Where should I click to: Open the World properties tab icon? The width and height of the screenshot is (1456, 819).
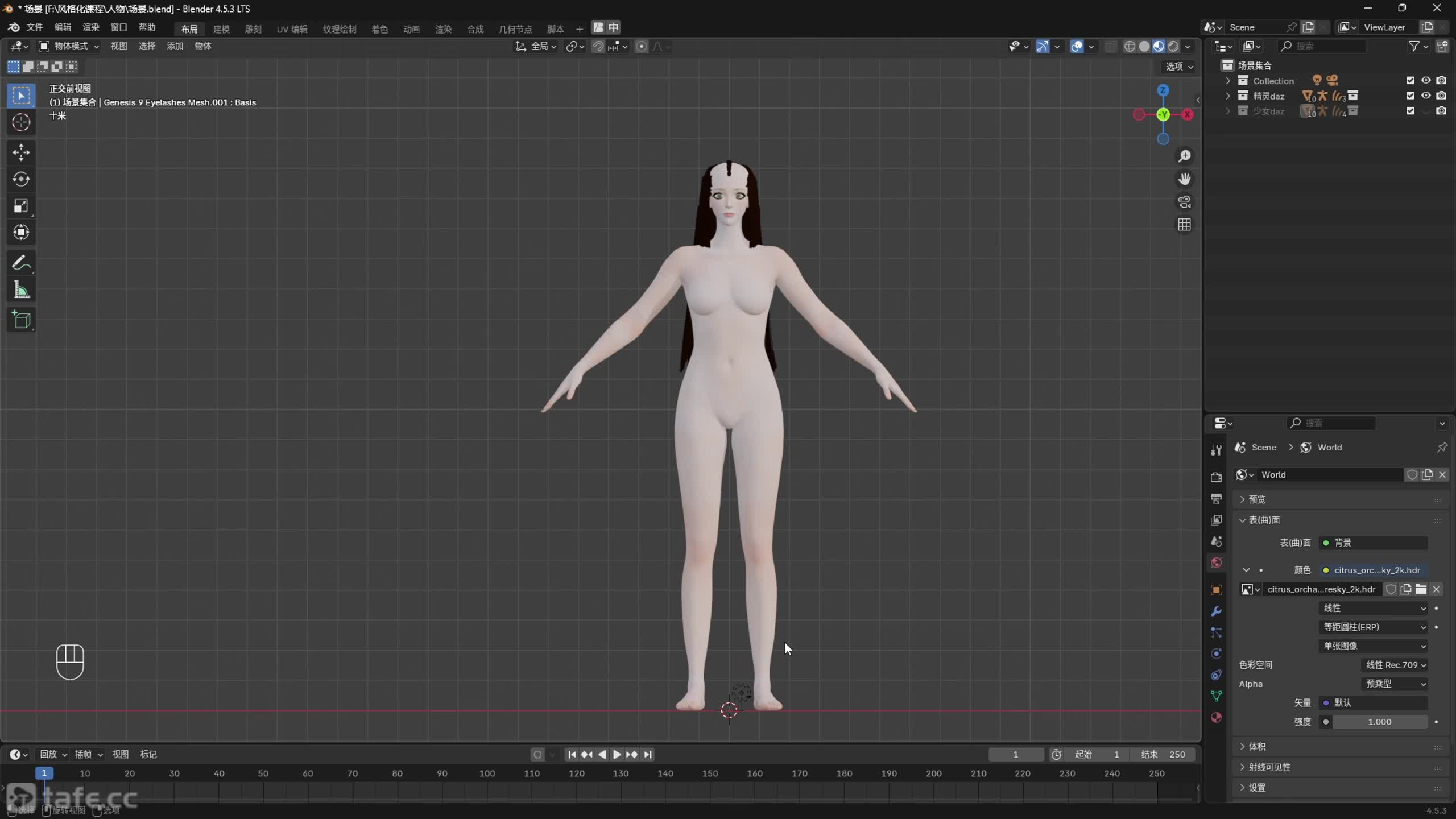point(1216,562)
